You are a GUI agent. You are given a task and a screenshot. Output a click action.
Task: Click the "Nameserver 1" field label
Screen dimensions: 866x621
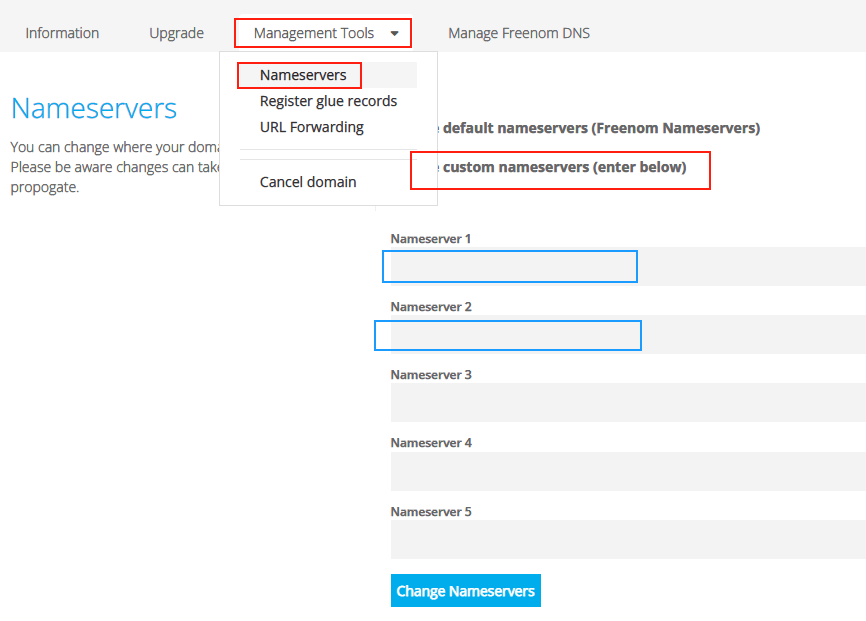click(x=430, y=239)
